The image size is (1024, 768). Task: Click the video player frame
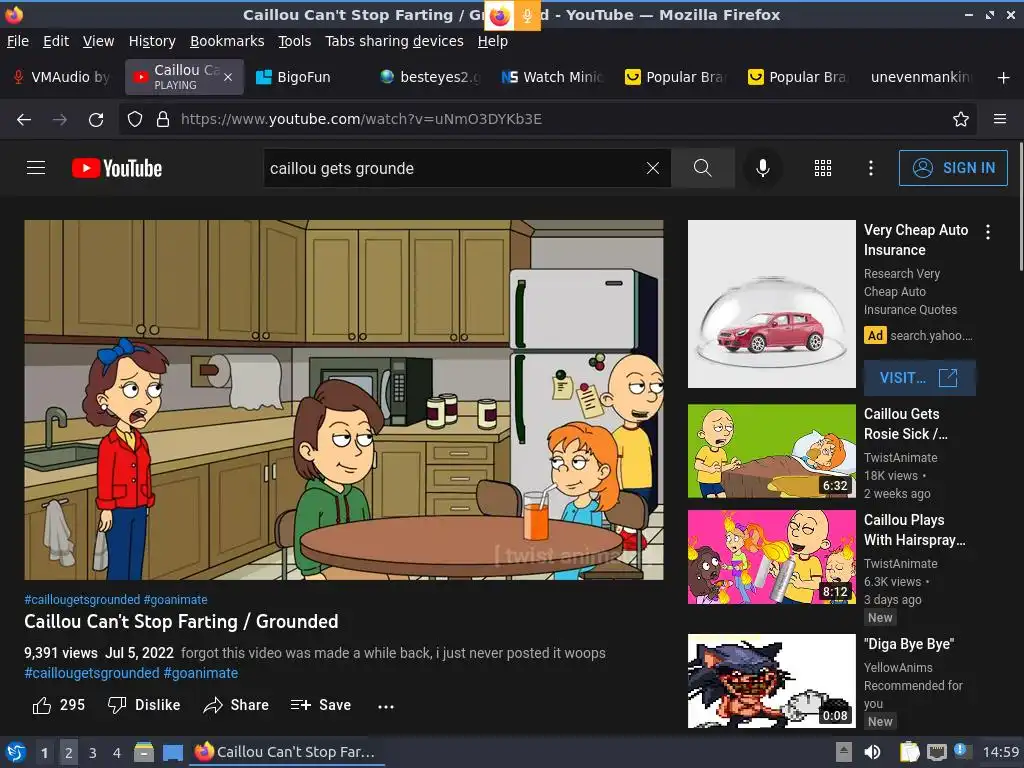pyautogui.click(x=344, y=400)
